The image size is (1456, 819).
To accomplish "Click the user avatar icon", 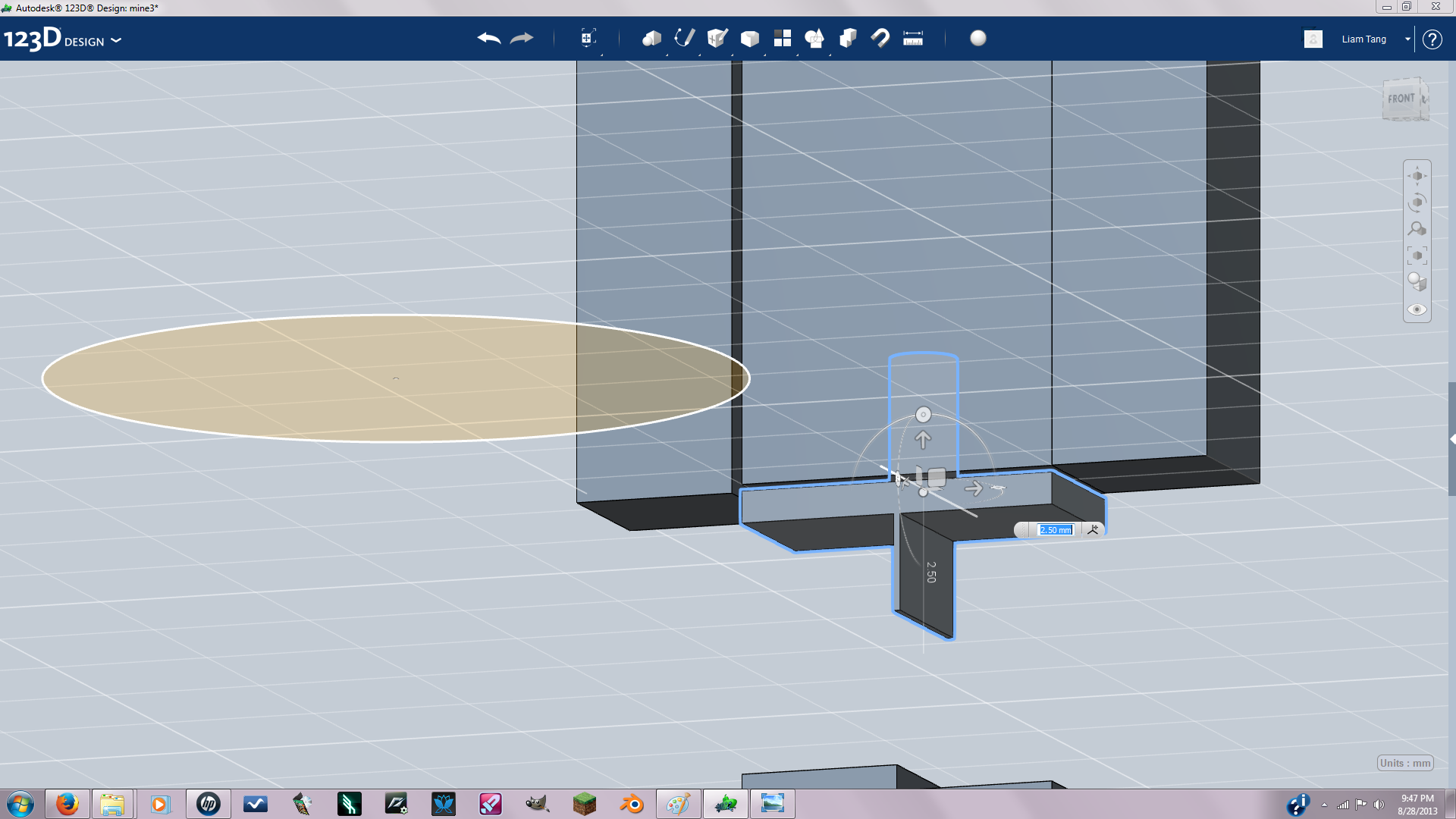I will point(1313,39).
